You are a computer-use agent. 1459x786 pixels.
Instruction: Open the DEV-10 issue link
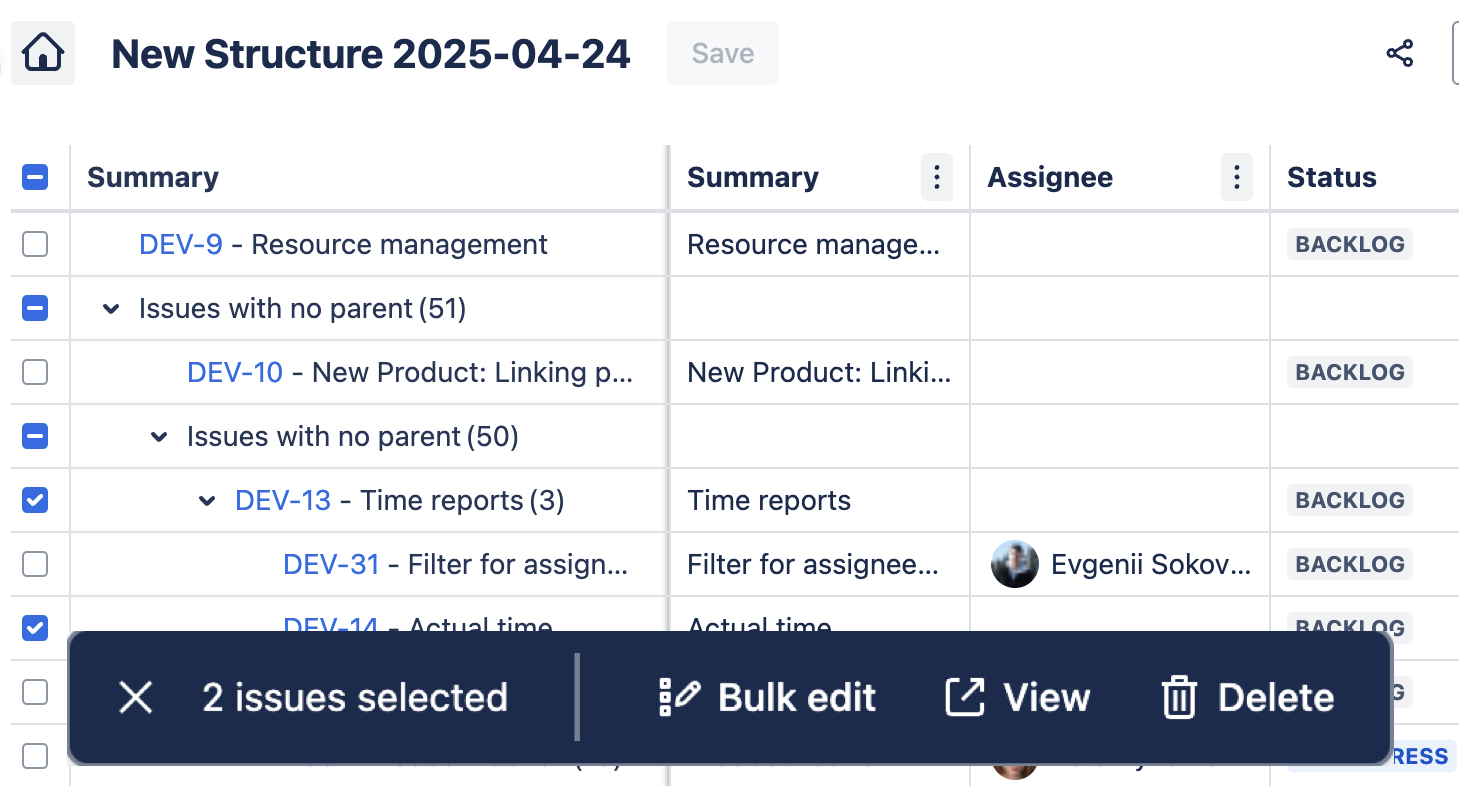235,372
